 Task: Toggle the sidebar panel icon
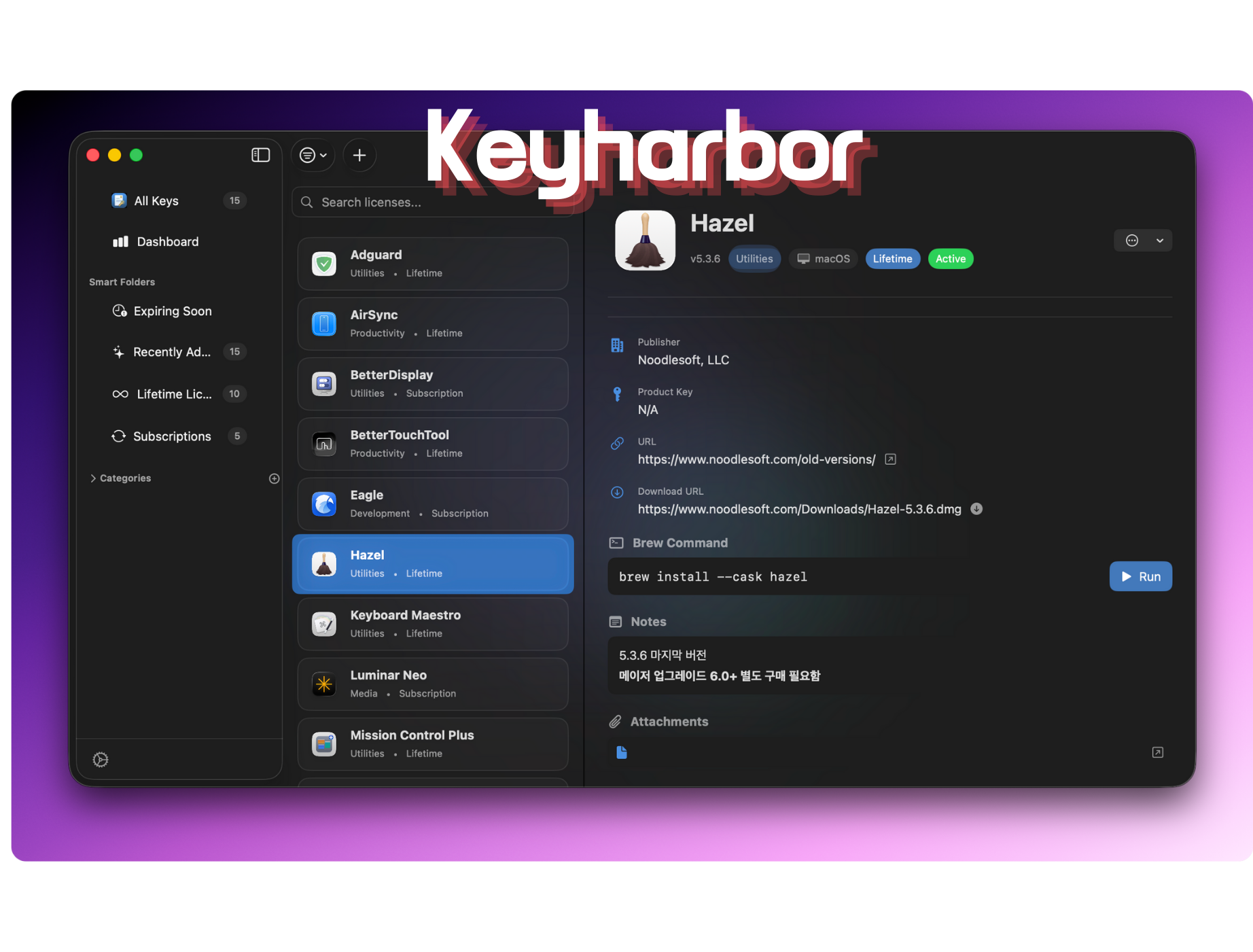[261, 155]
